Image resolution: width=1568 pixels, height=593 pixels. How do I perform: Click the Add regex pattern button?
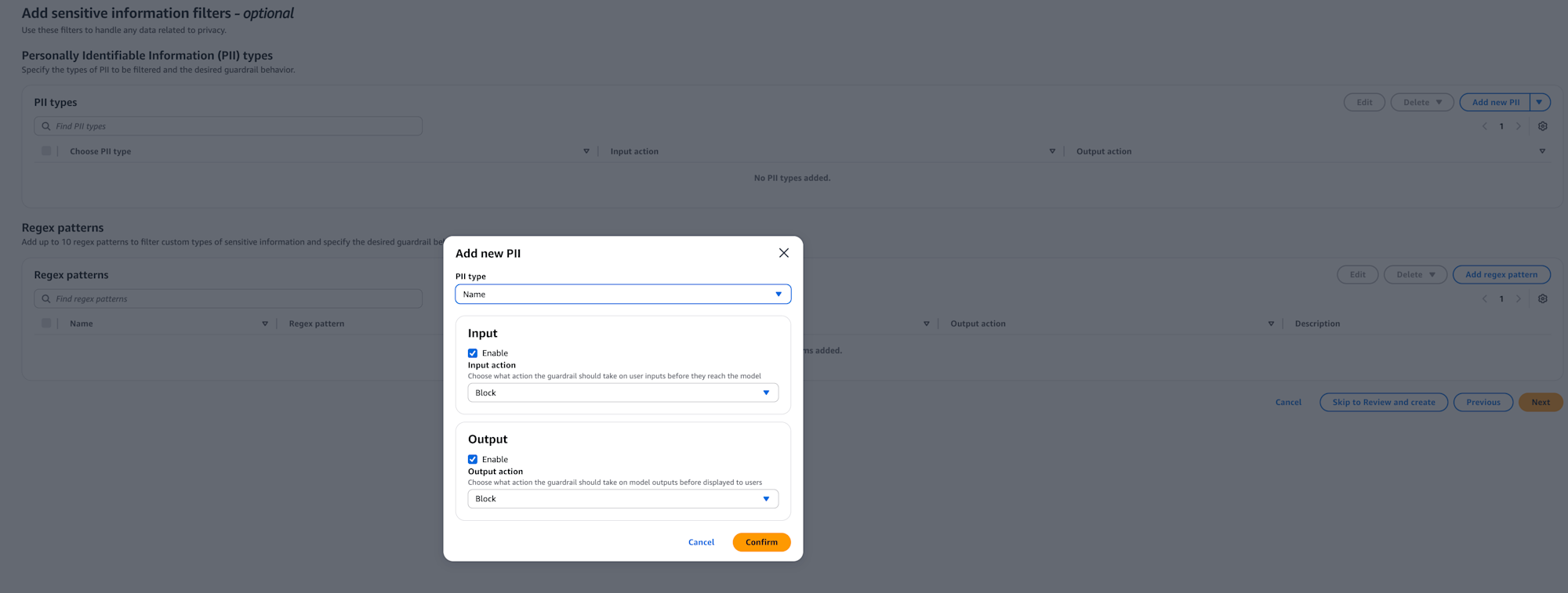(x=1501, y=275)
